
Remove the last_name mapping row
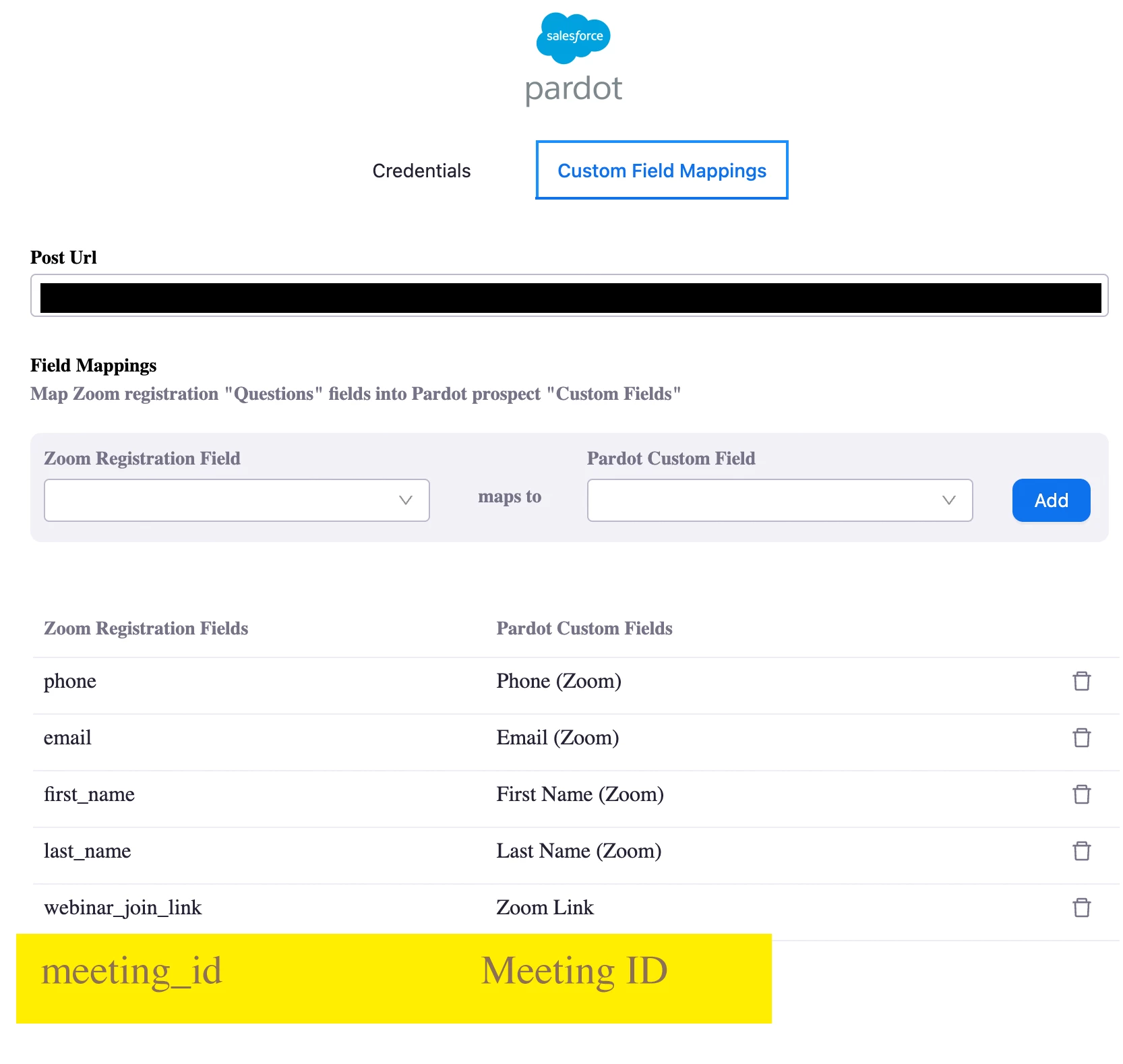coord(1081,851)
